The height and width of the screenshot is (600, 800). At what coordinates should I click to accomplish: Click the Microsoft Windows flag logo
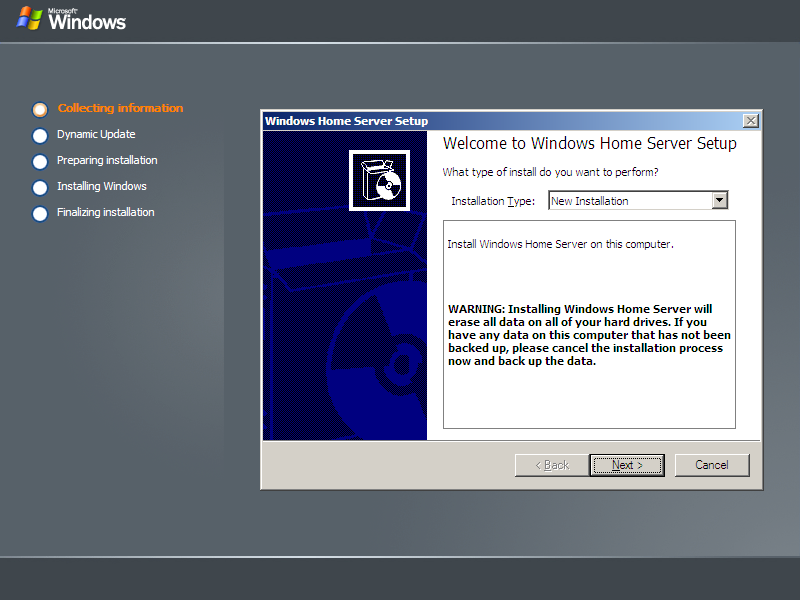[x=29, y=17]
